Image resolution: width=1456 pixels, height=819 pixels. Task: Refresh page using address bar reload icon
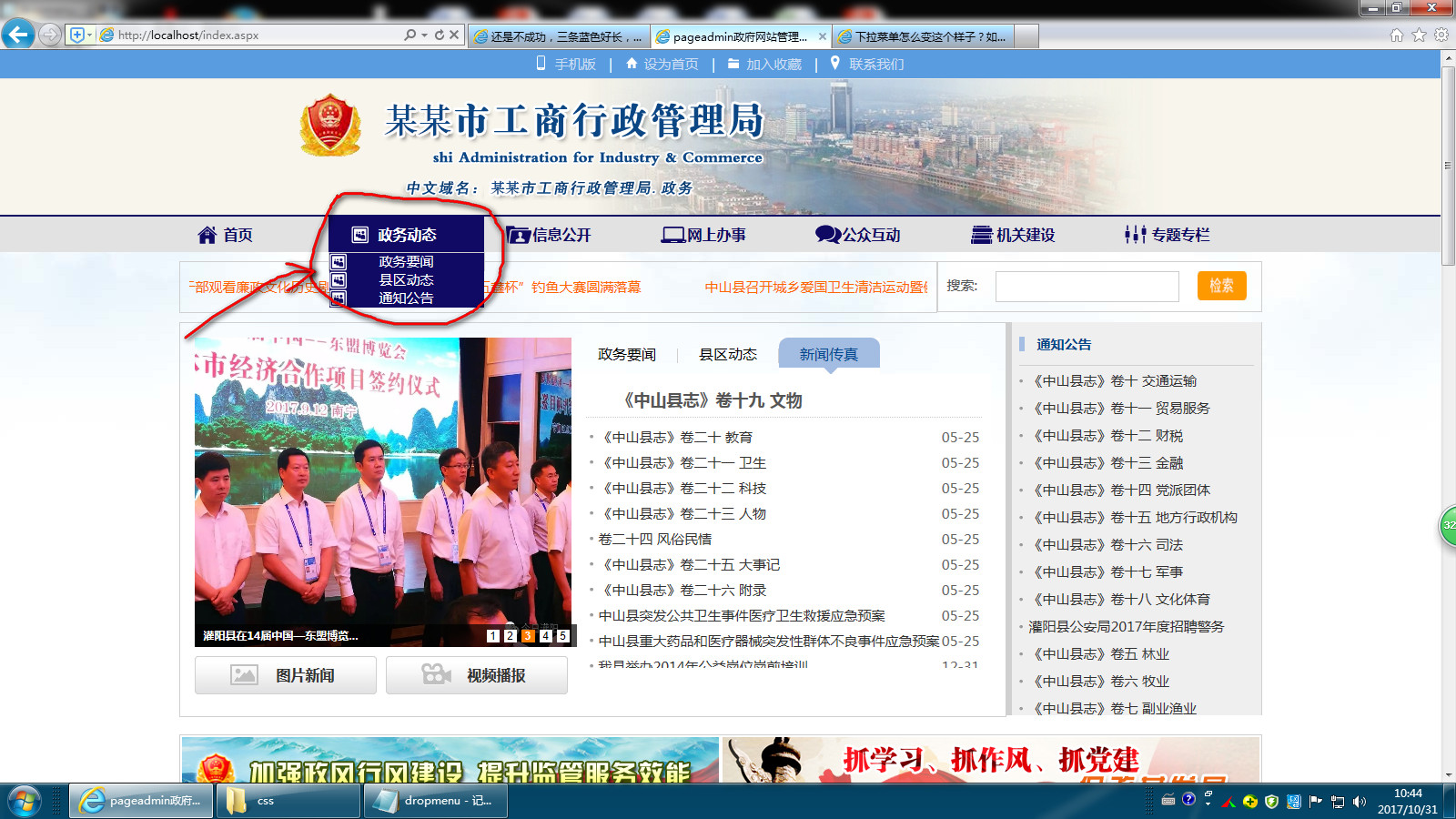440,35
